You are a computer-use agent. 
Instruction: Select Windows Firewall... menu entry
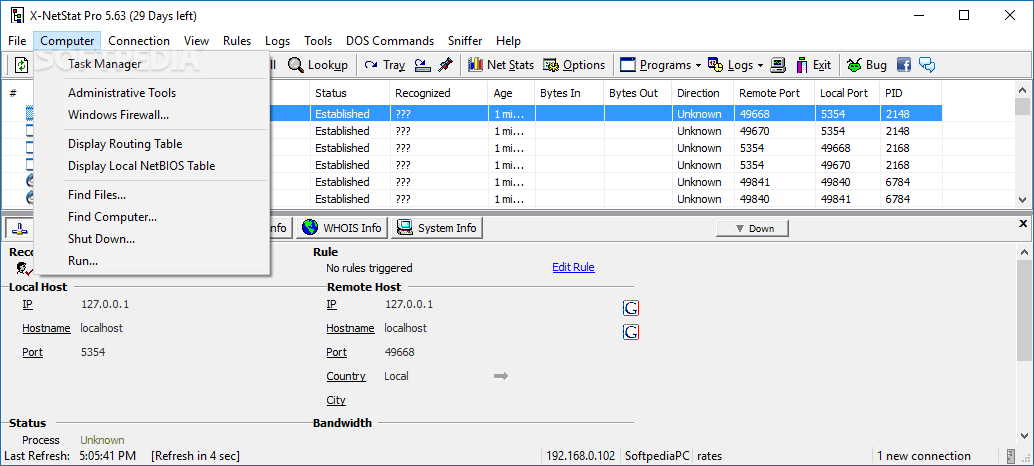[x=152, y=115]
